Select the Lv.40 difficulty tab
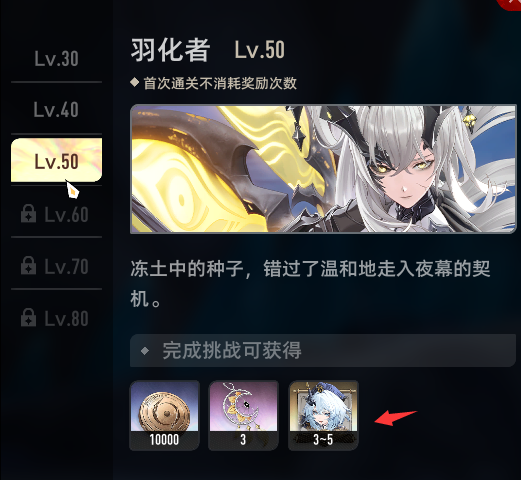Screen dimensions: 521x480 click(56, 109)
